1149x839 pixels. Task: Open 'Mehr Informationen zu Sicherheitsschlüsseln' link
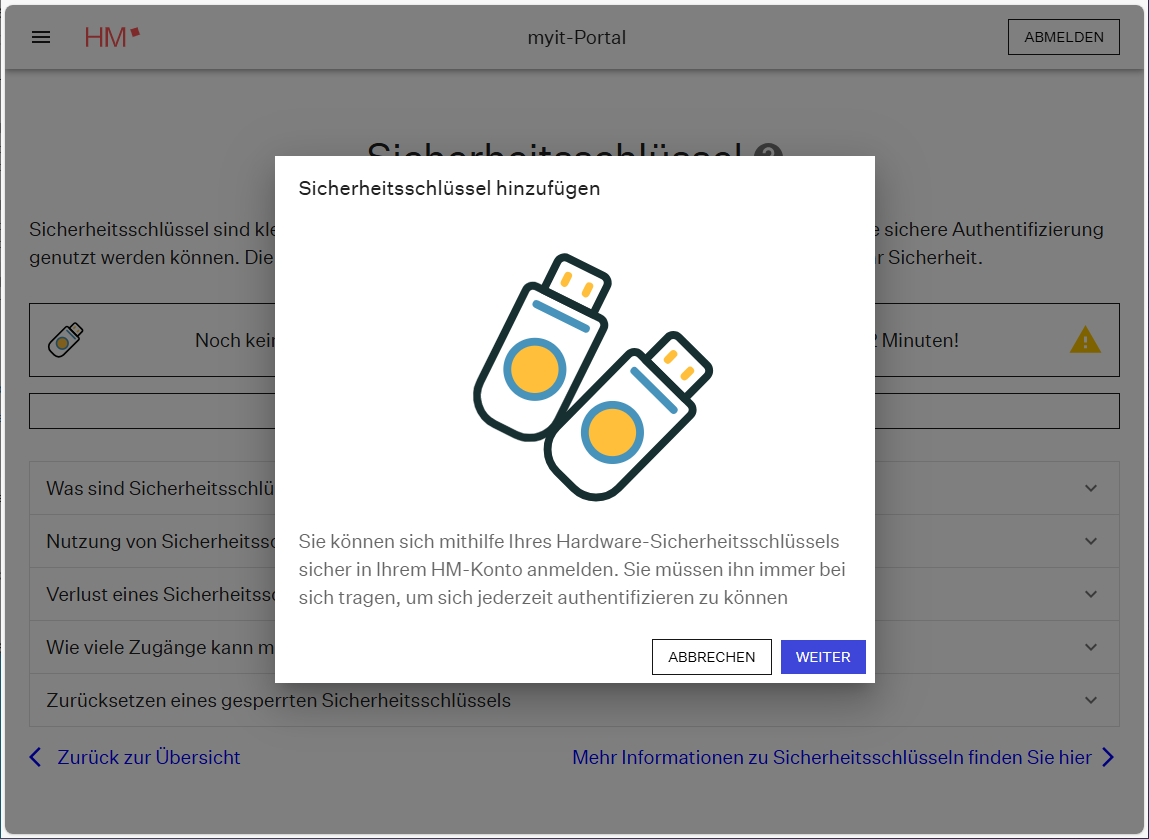pos(831,757)
